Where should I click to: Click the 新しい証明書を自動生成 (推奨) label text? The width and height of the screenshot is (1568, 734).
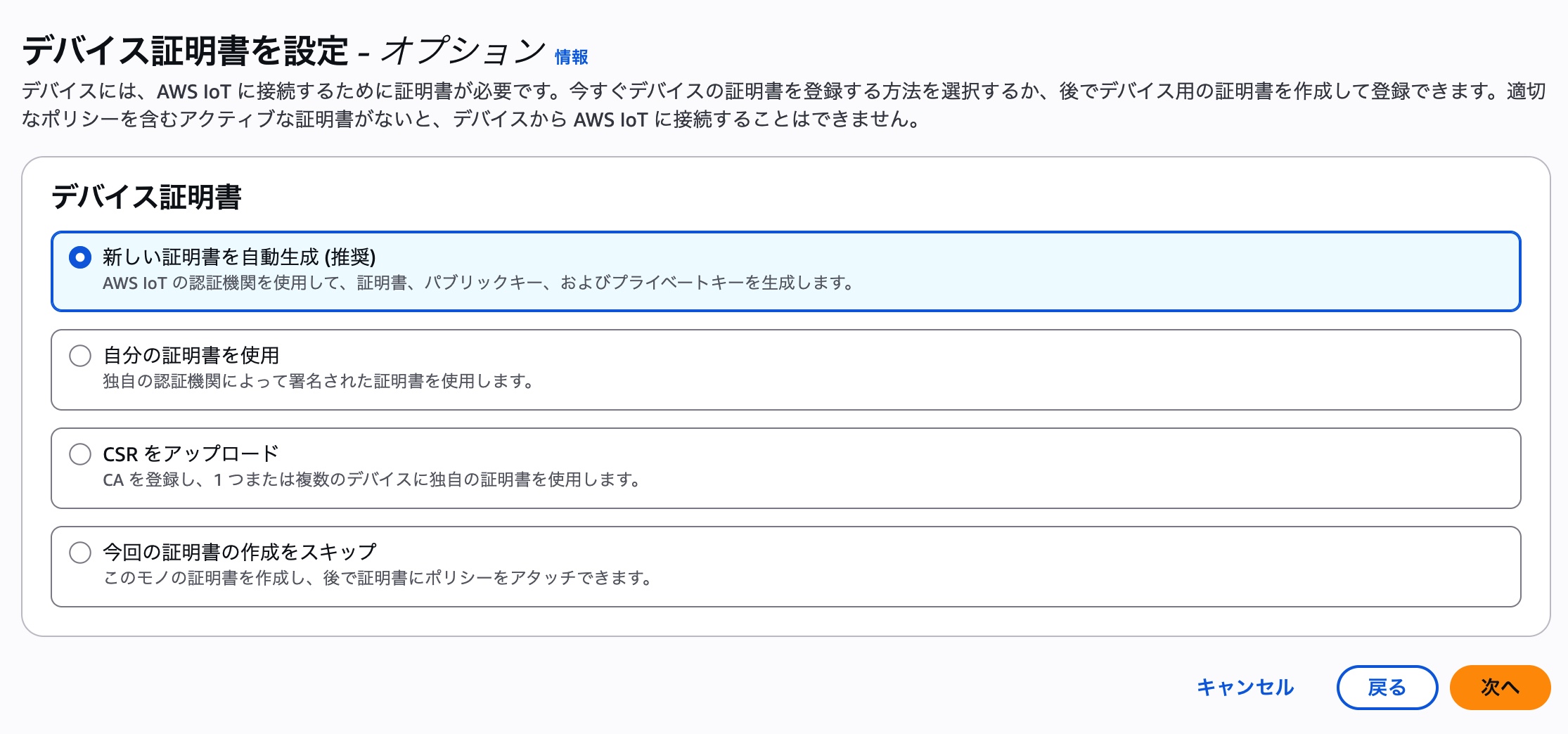pyautogui.click(x=239, y=257)
